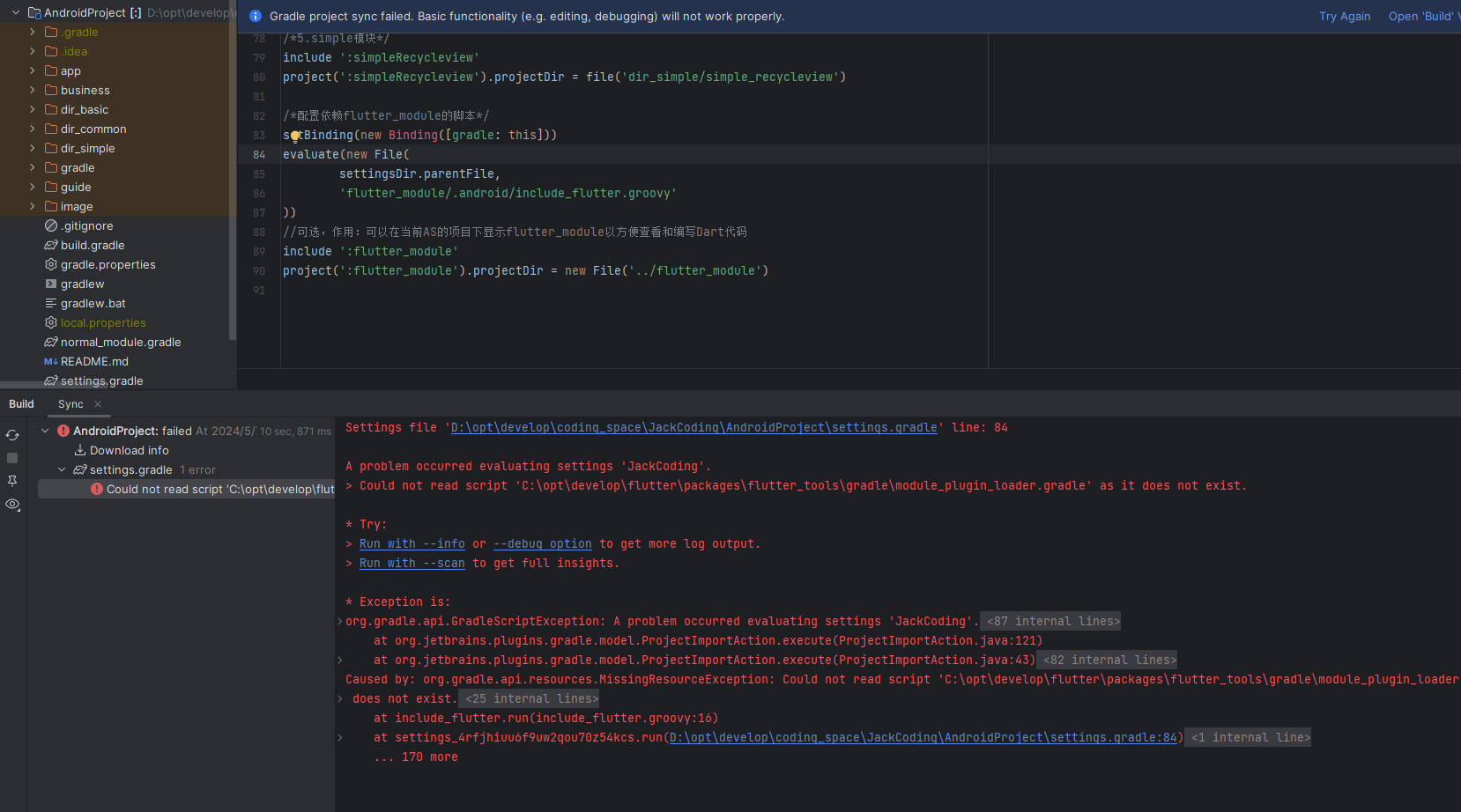Expand '<1 internal line>' folded region
1461x812 pixels.
(x=1248, y=737)
